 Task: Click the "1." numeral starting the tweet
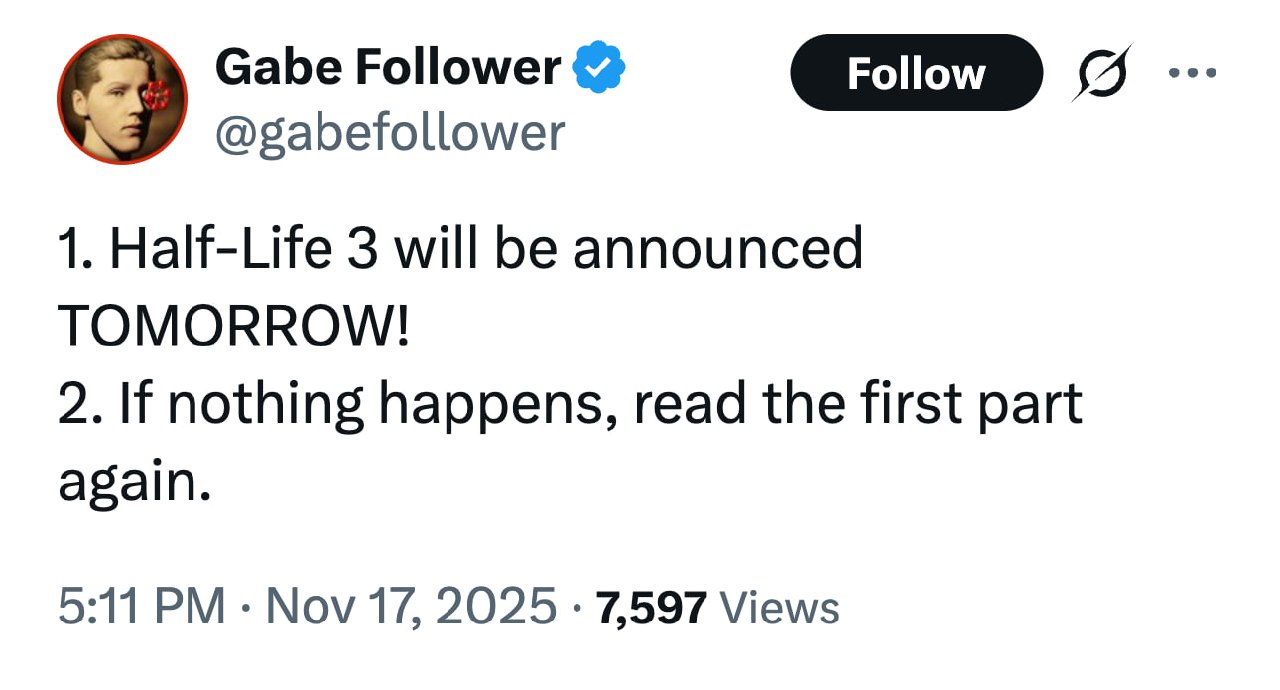[x=76, y=249]
